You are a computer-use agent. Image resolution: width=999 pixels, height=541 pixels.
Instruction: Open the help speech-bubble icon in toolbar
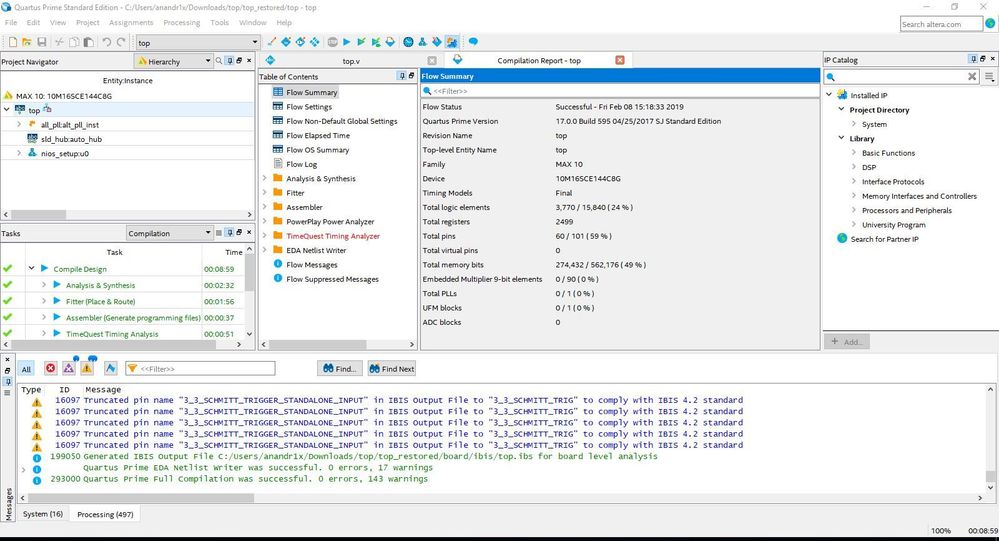pos(473,42)
